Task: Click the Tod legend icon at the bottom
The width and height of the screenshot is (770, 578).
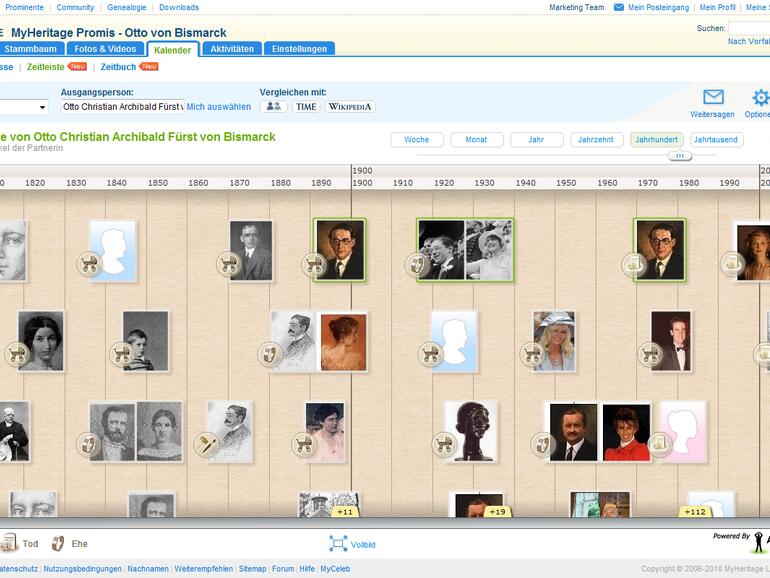Action: pyautogui.click(x=9, y=543)
